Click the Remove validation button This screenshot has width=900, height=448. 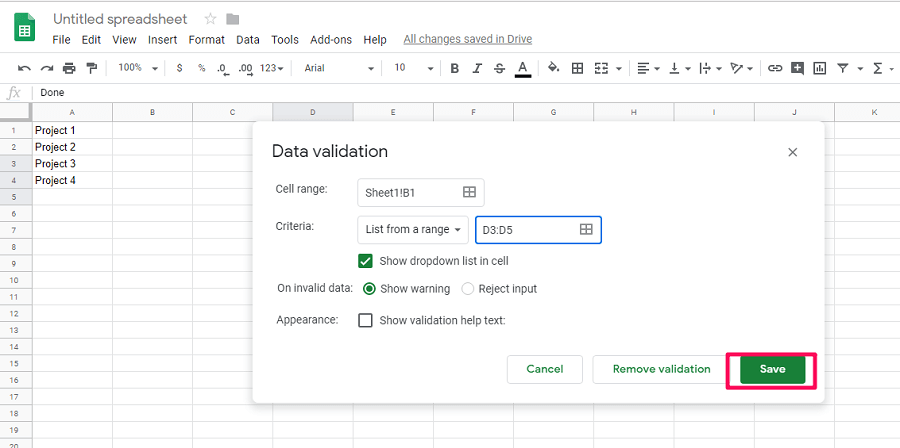[661, 369]
